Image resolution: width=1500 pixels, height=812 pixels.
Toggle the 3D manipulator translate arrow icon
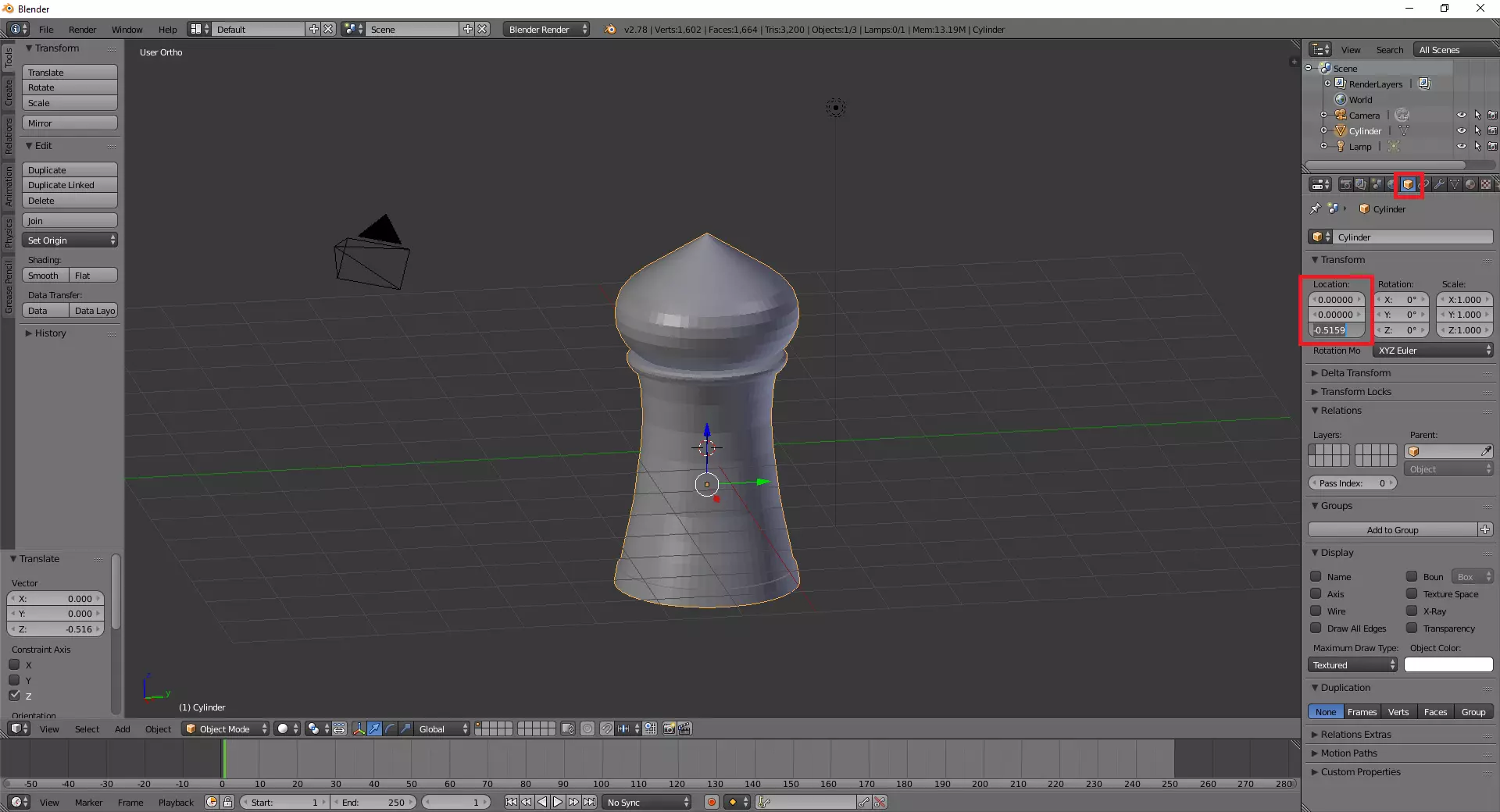coord(374,728)
